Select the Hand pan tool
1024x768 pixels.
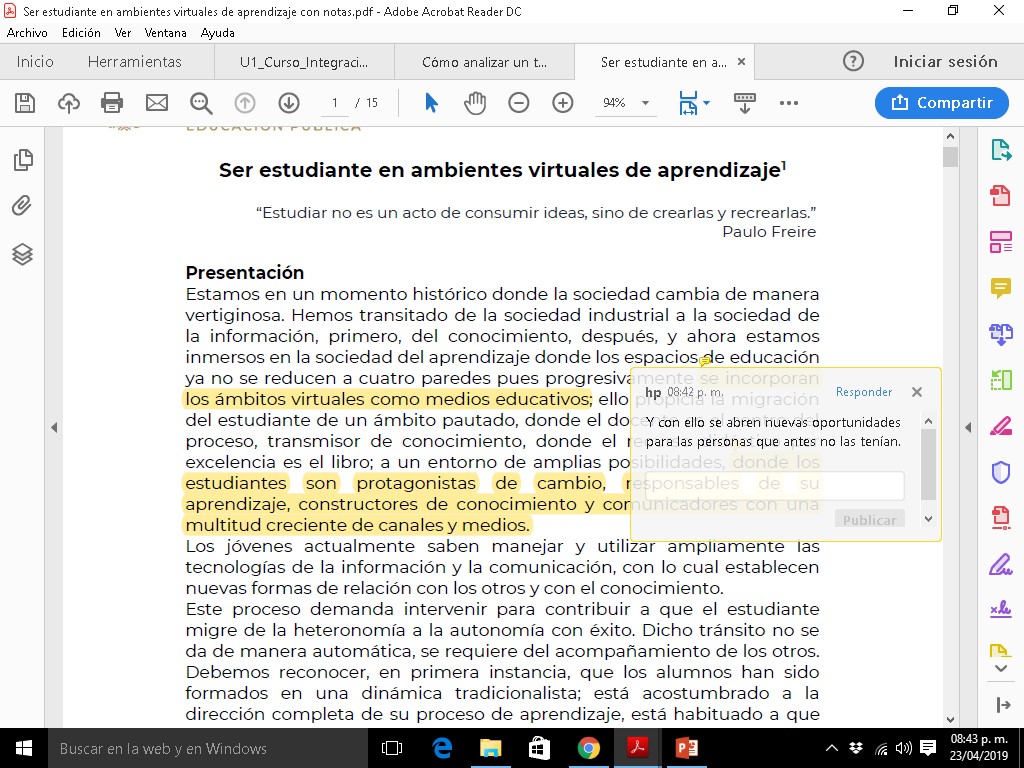click(475, 103)
